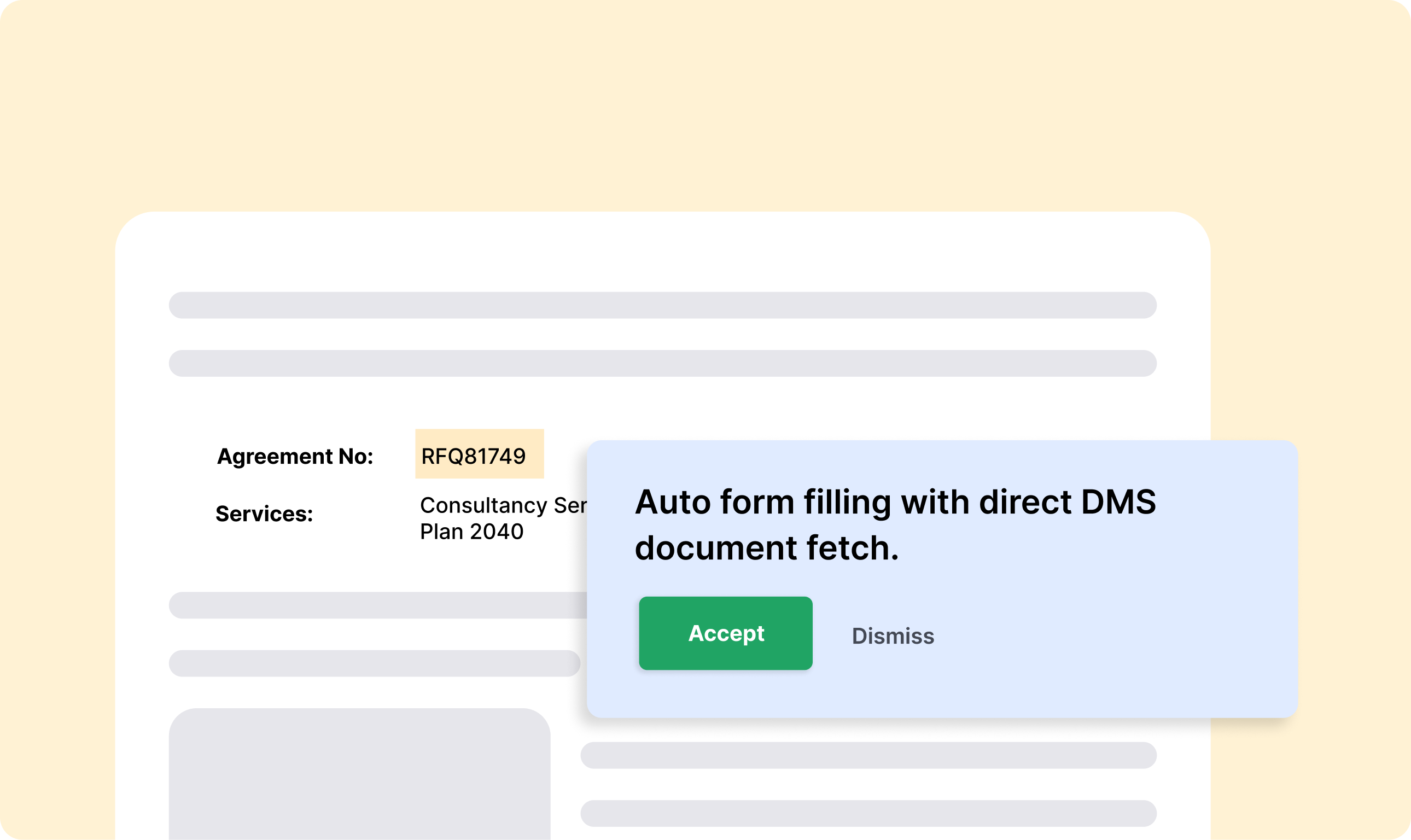The height and width of the screenshot is (840, 1411).
Task: Click the Plan 2040 text
Action: point(471,532)
